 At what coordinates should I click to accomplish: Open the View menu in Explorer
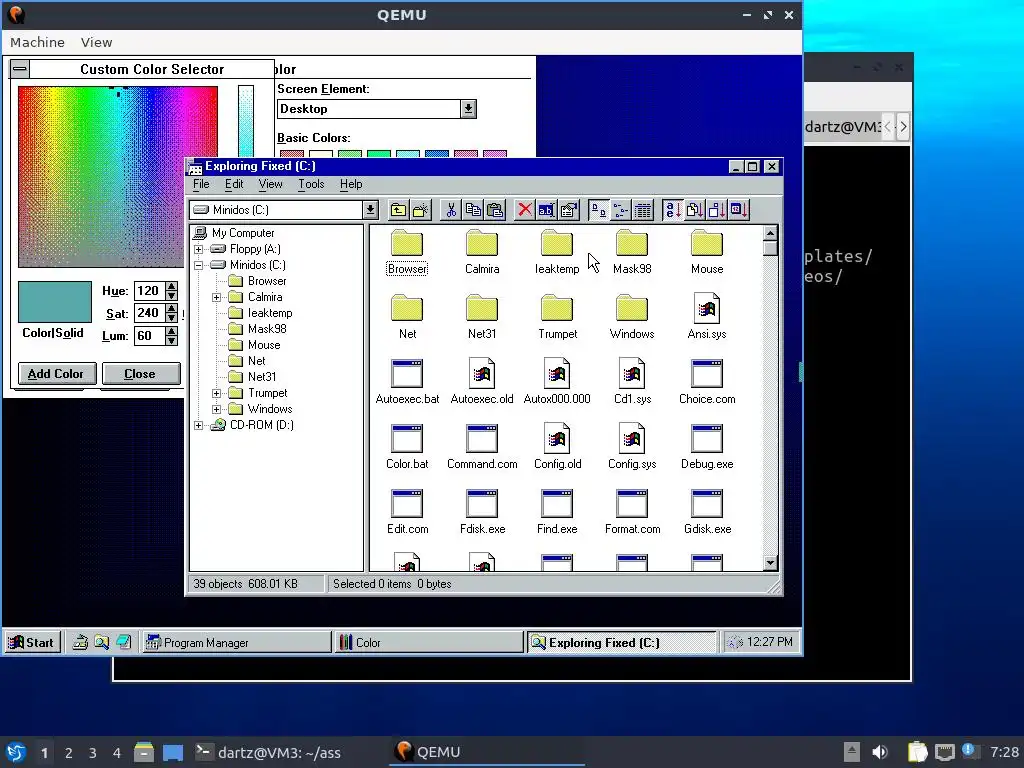click(x=270, y=184)
